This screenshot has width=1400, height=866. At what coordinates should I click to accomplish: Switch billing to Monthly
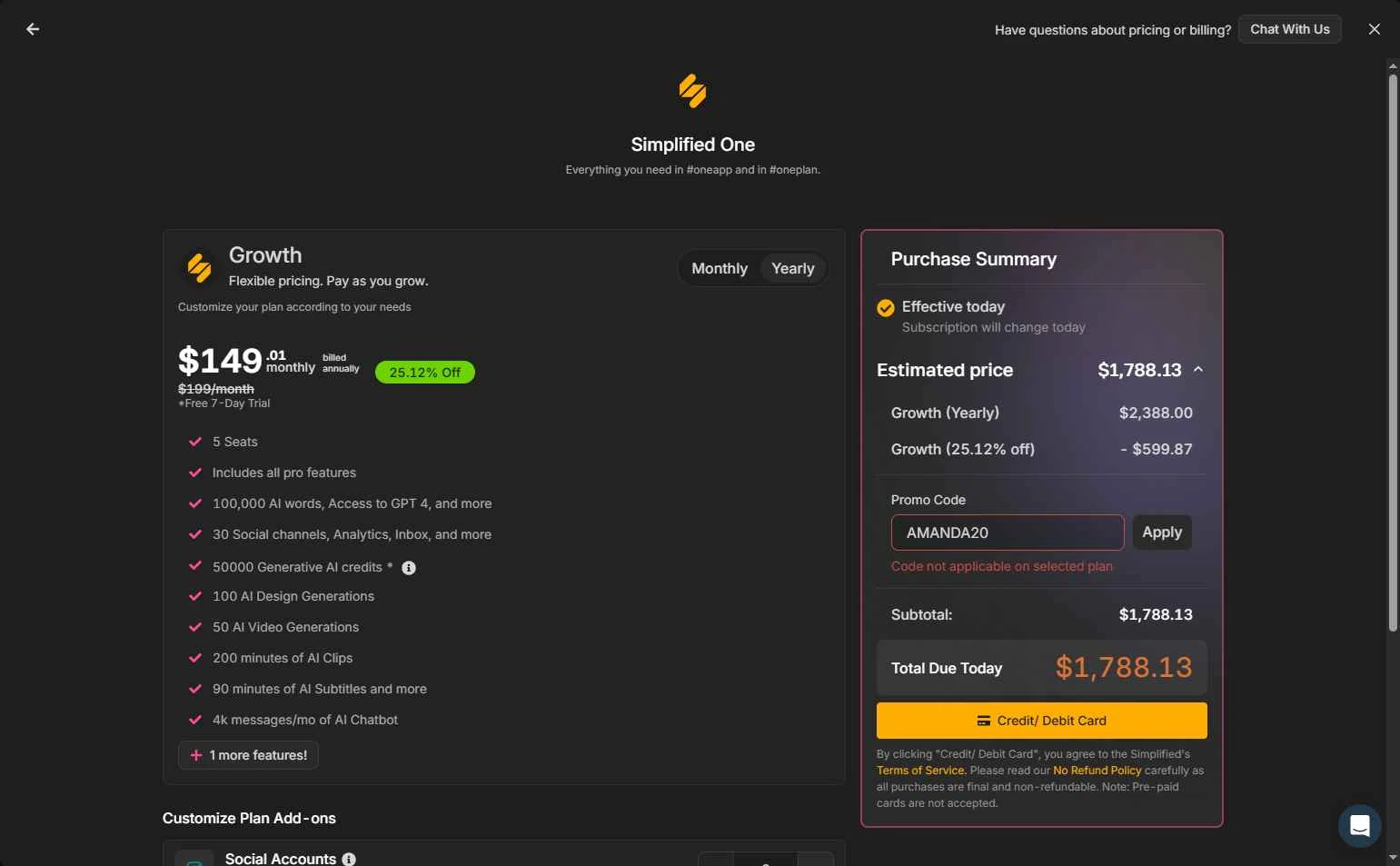tap(719, 268)
